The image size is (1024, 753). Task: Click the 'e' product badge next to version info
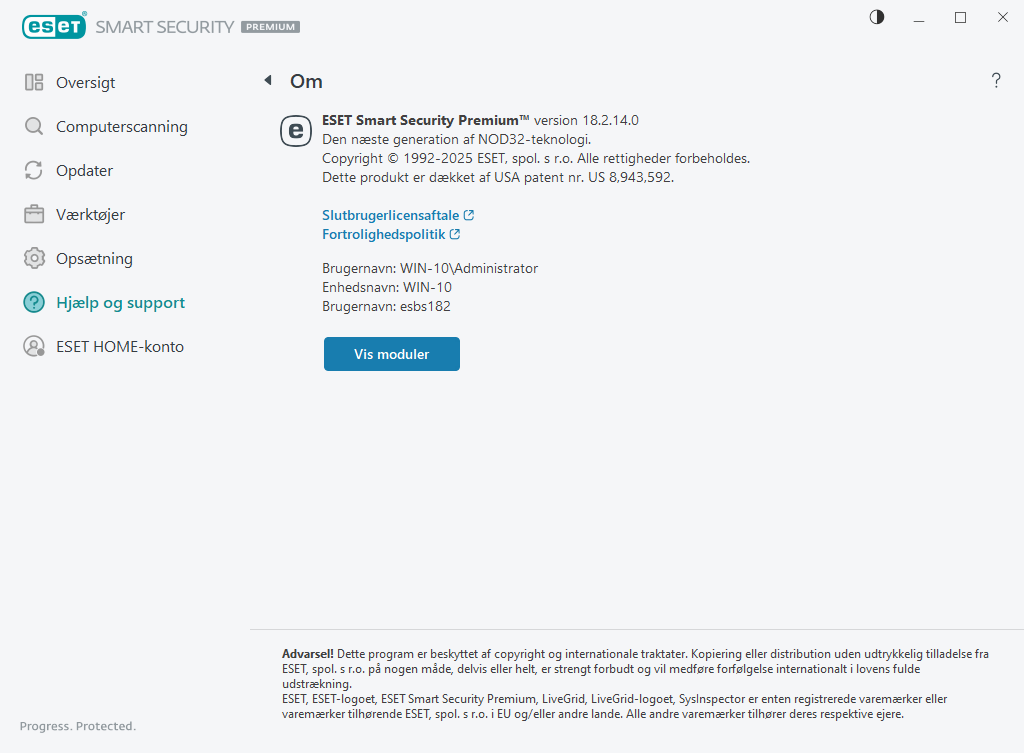pyautogui.click(x=295, y=131)
